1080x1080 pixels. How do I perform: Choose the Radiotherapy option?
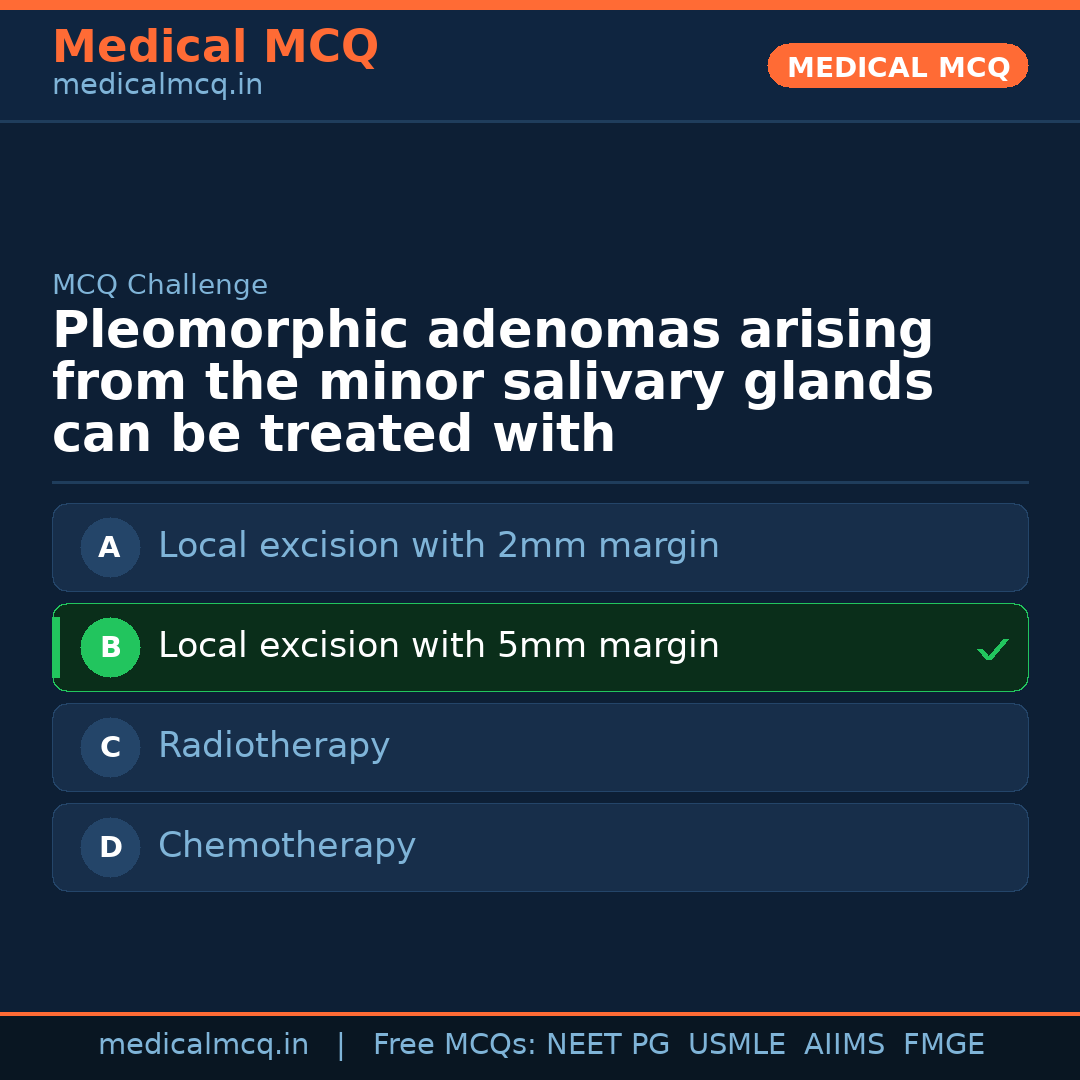(x=273, y=746)
